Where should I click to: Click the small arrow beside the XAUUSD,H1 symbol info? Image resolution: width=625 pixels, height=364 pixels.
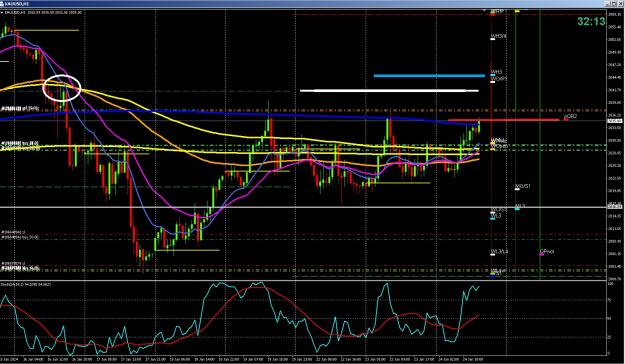(2, 13)
